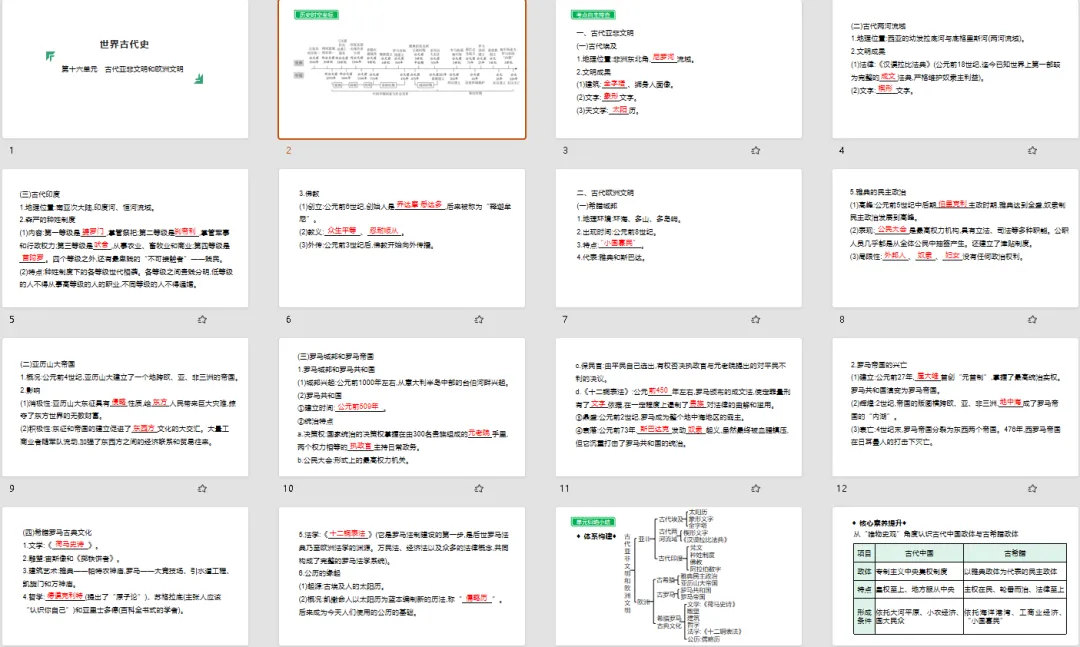Viewport: 1080px width, 647px height.
Task: Select the 罗马帝国的兴亡 slide thumbnail
Action: (956, 407)
